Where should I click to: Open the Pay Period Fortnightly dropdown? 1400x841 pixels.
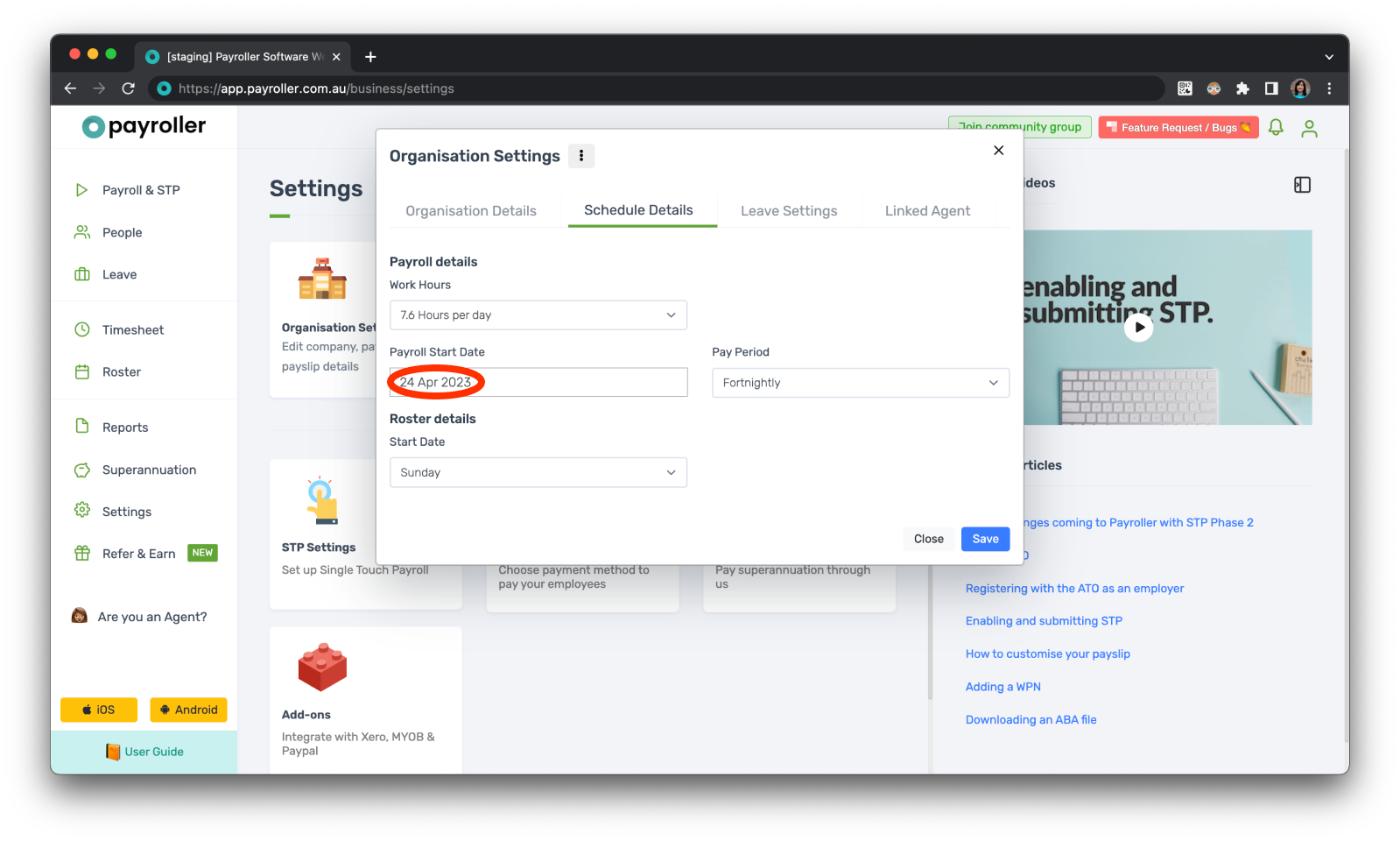point(861,383)
